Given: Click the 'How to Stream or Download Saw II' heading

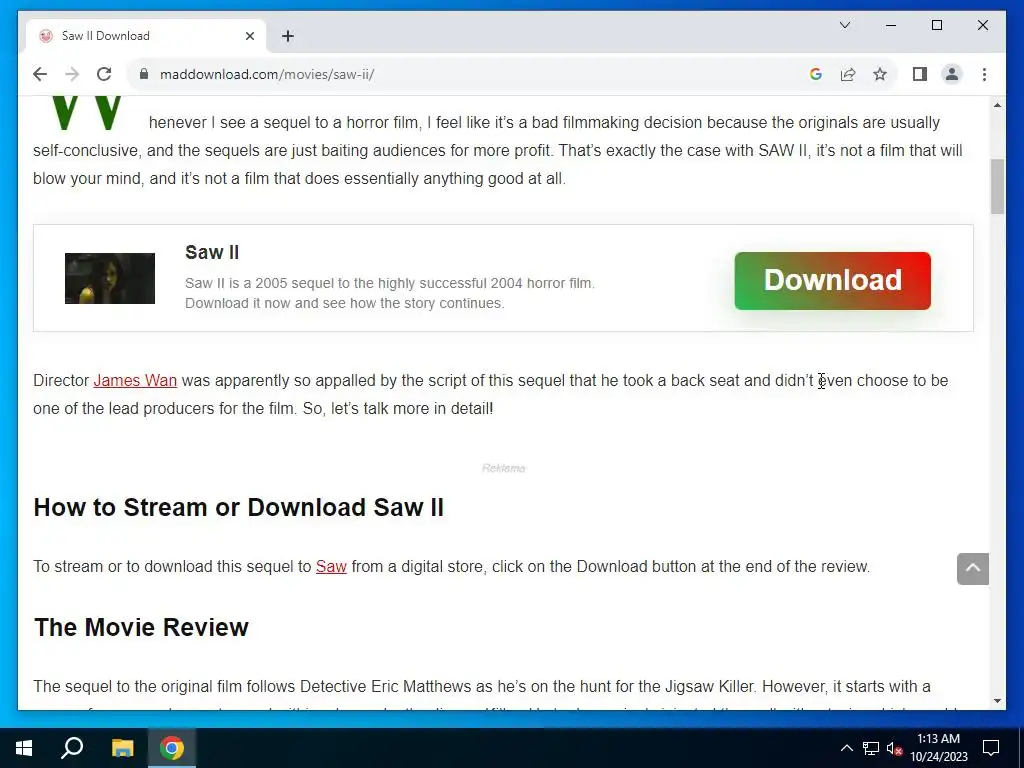Looking at the screenshot, I should (x=238, y=507).
